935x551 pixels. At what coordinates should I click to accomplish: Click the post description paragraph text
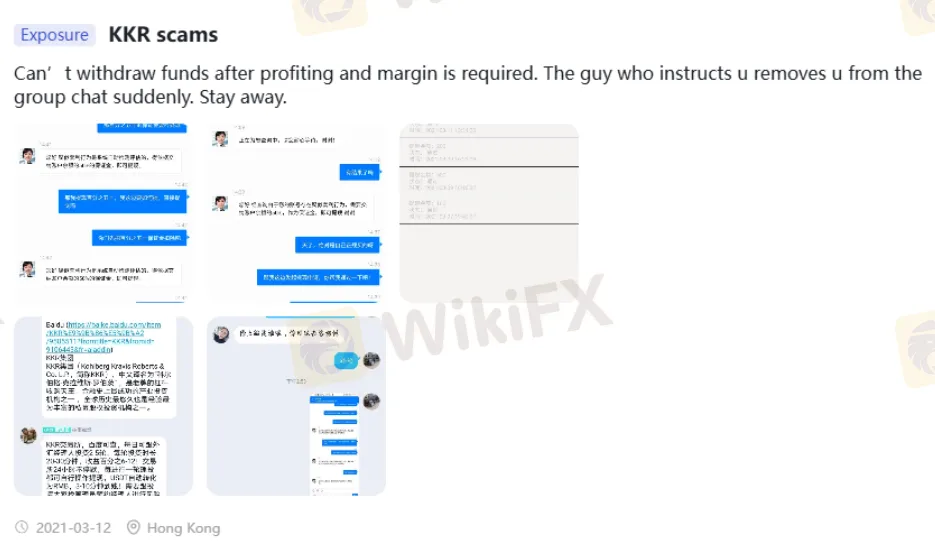pos(468,85)
